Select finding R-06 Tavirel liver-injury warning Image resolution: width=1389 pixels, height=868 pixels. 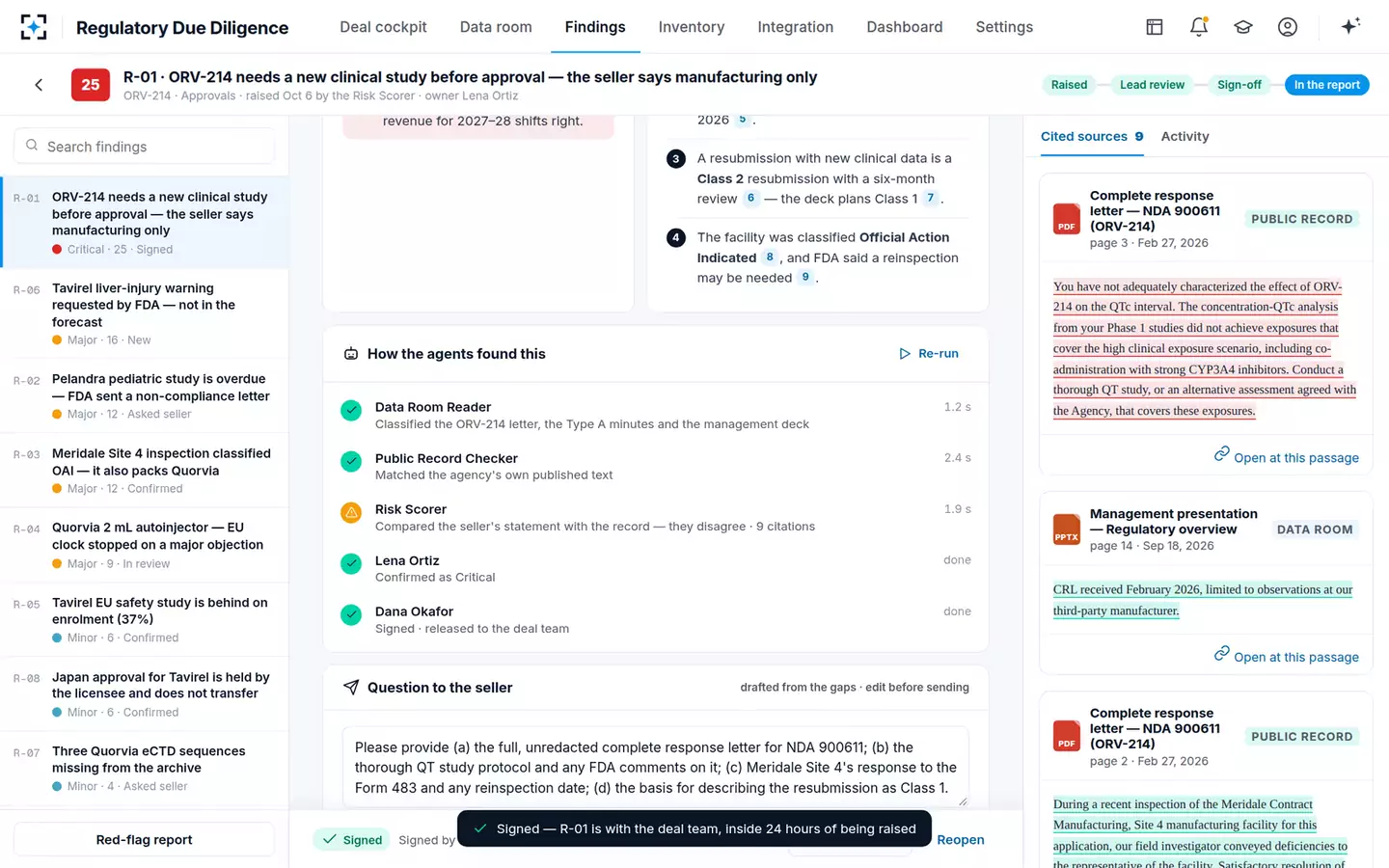(145, 313)
